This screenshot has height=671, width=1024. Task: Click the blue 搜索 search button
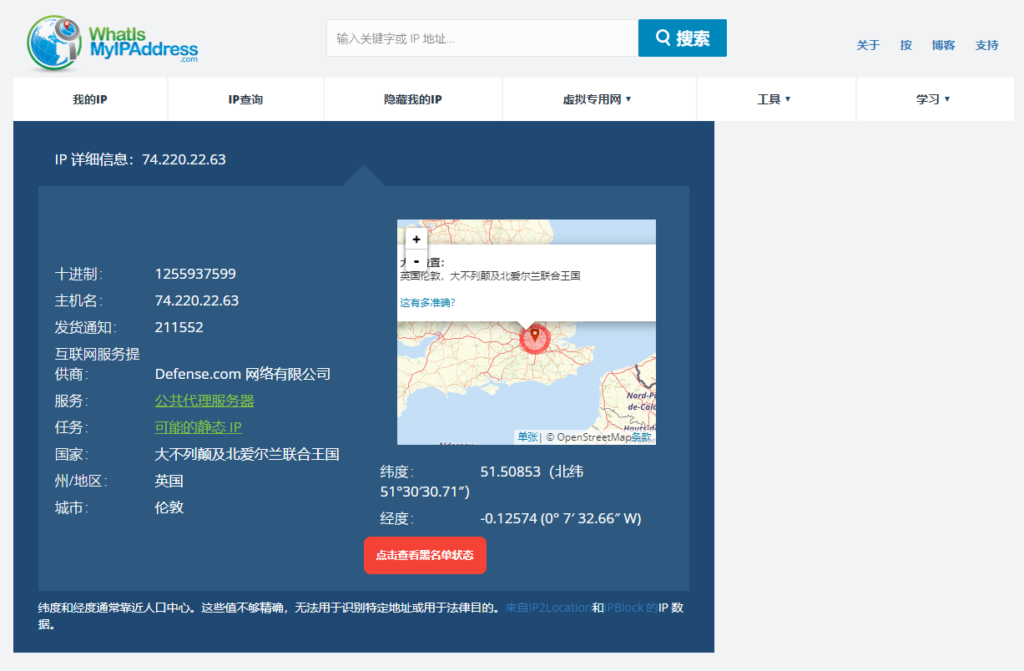[x=682, y=38]
